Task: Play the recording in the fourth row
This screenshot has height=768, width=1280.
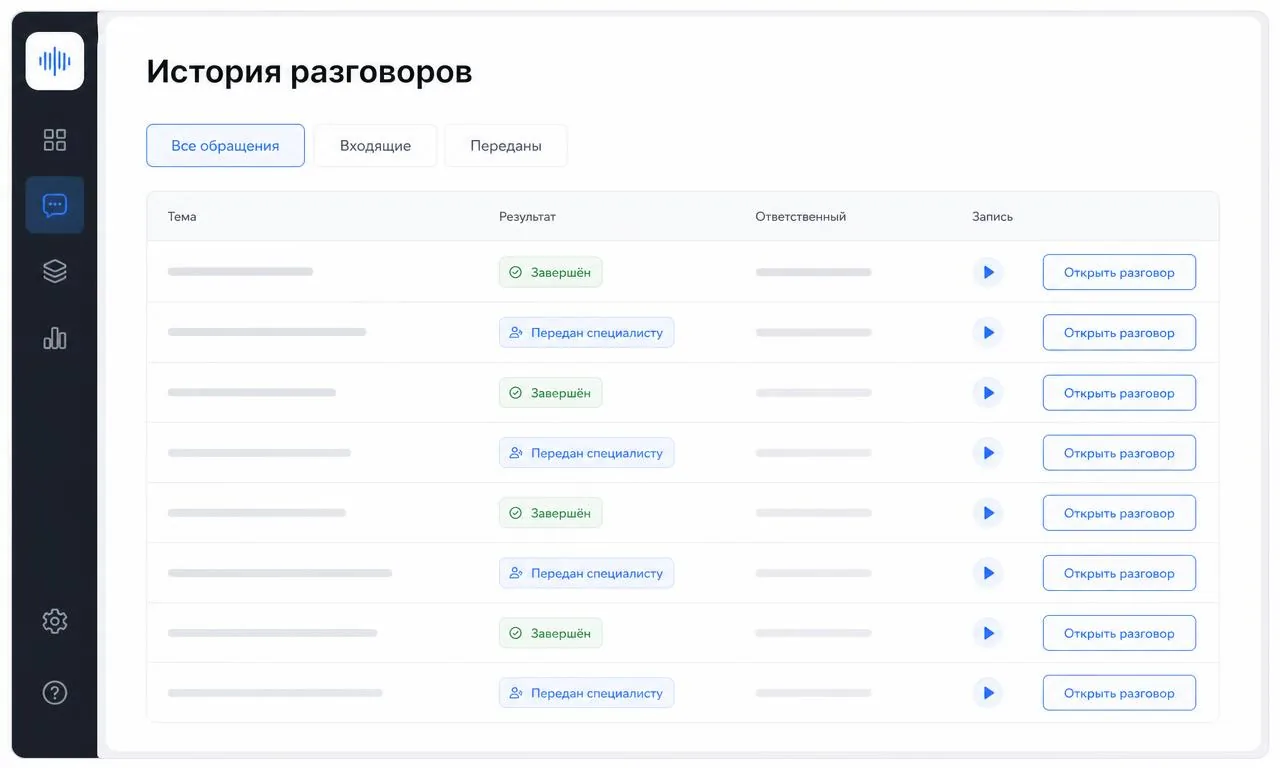Action: click(x=988, y=452)
